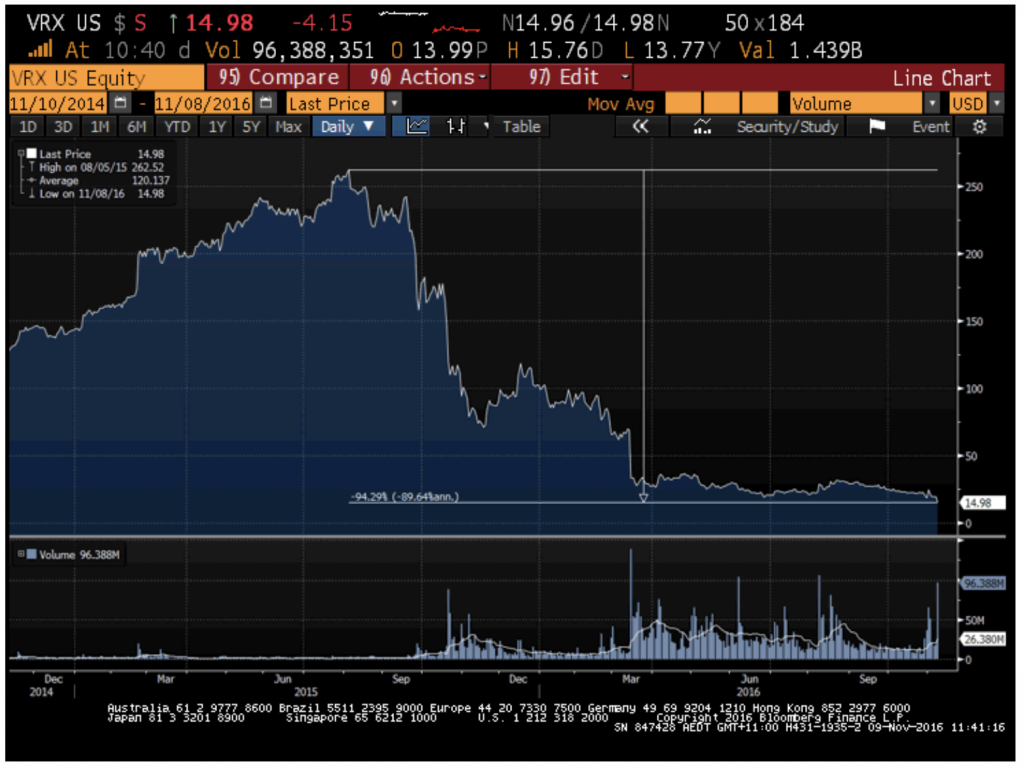Image resolution: width=1024 pixels, height=768 pixels.
Task: Expand chart type options arrow
Action: click(x=486, y=126)
